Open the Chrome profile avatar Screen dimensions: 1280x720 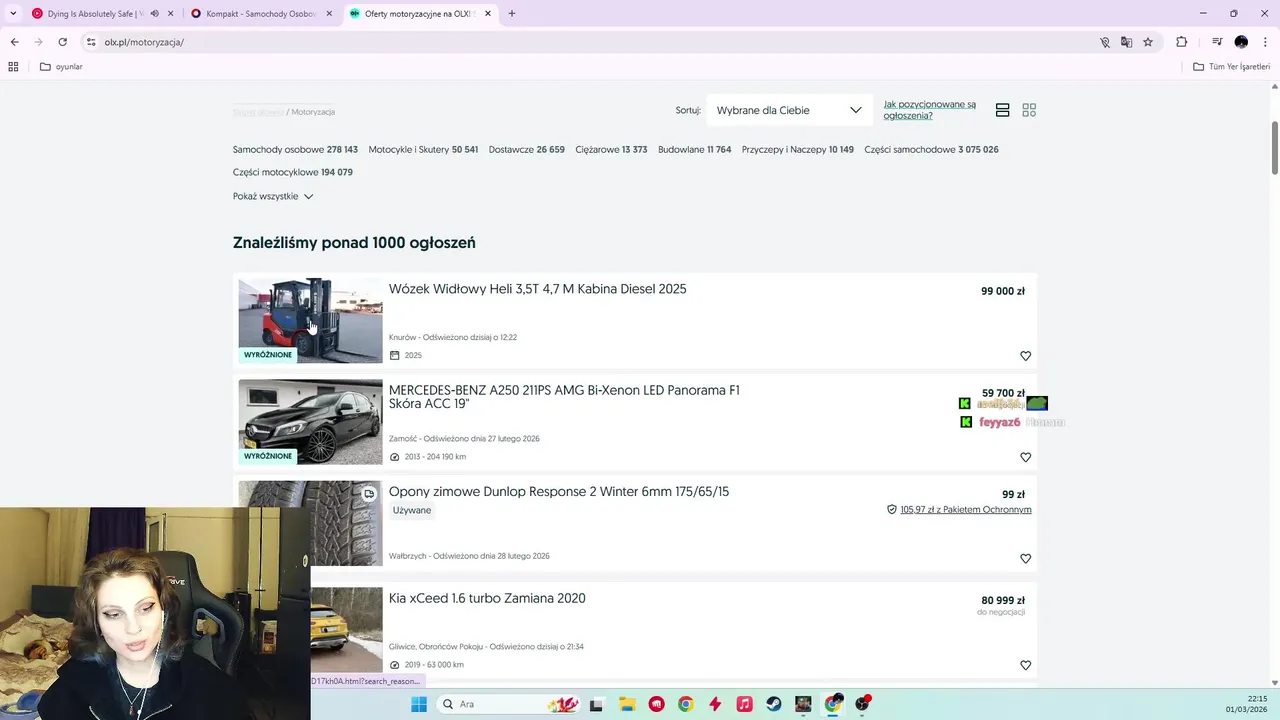pos(1241,42)
